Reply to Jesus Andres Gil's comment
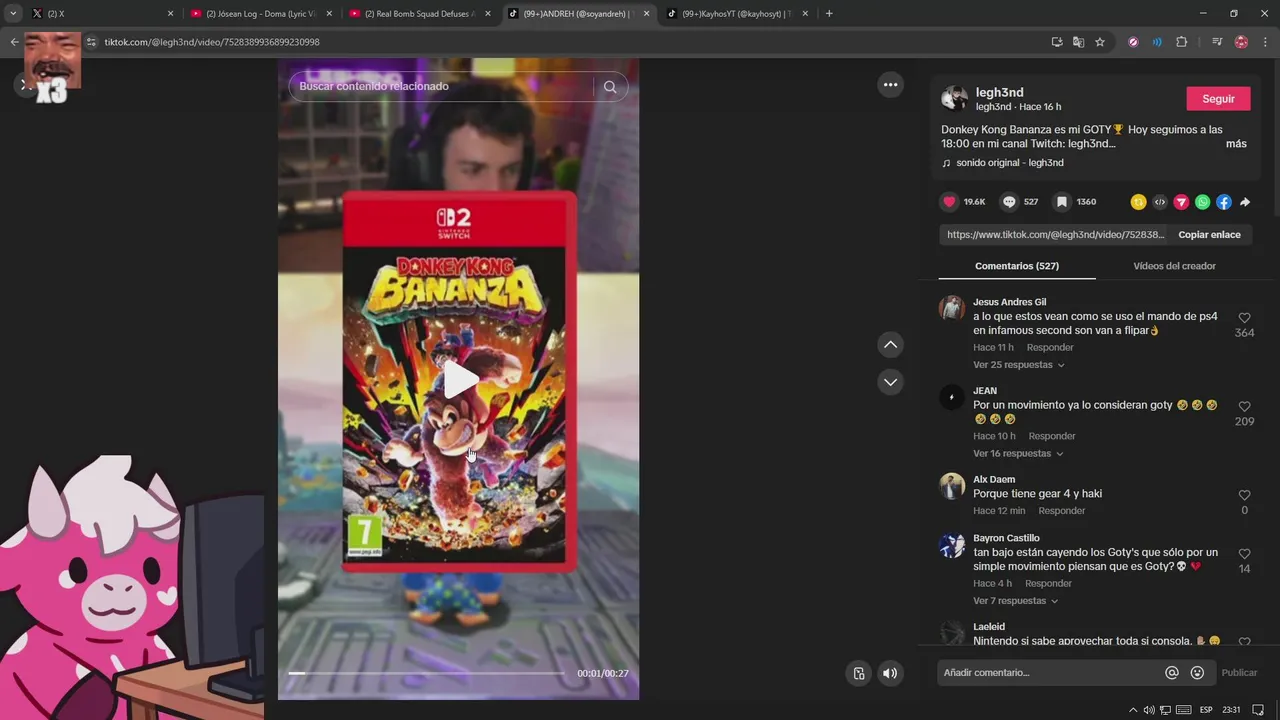The image size is (1280, 720). [1050, 348]
